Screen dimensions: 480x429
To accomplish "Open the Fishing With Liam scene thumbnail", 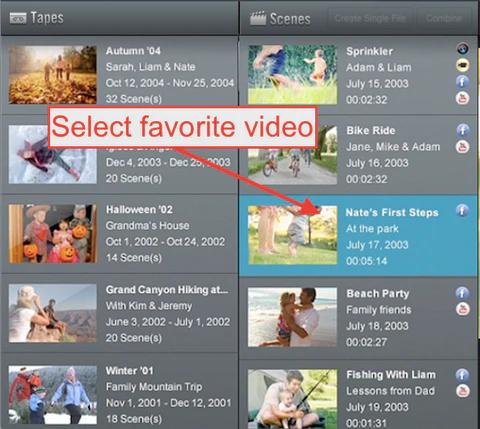I will [x=292, y=398].
